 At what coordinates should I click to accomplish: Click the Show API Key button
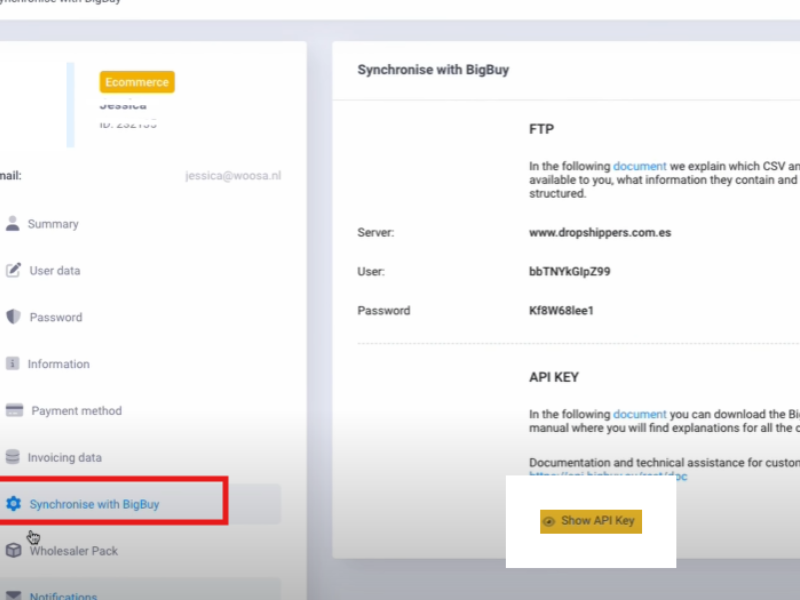click(591, 521)
